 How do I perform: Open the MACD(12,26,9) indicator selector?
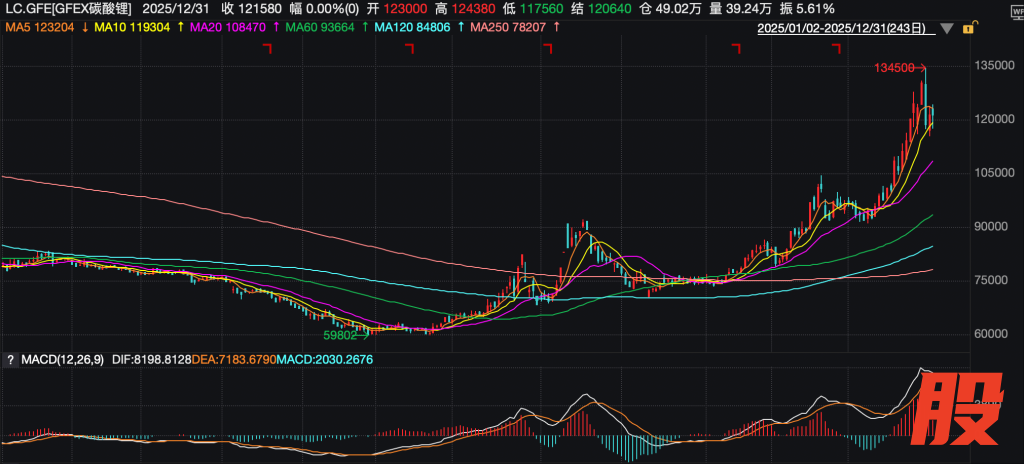pyautogui.click(x=62, y=358)
